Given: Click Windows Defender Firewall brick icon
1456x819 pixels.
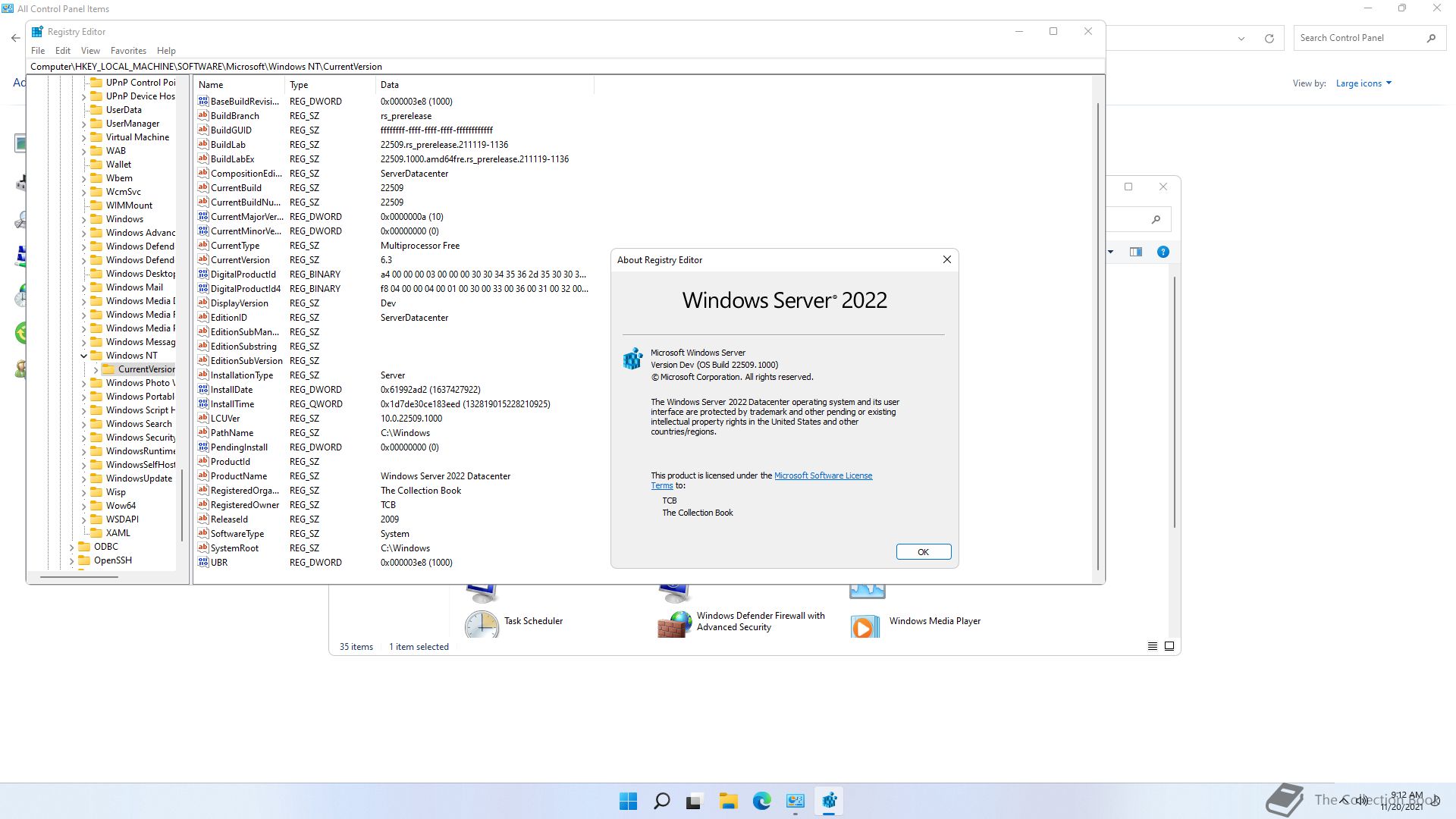Looking at the screenshot, I should tap(674, 624).
